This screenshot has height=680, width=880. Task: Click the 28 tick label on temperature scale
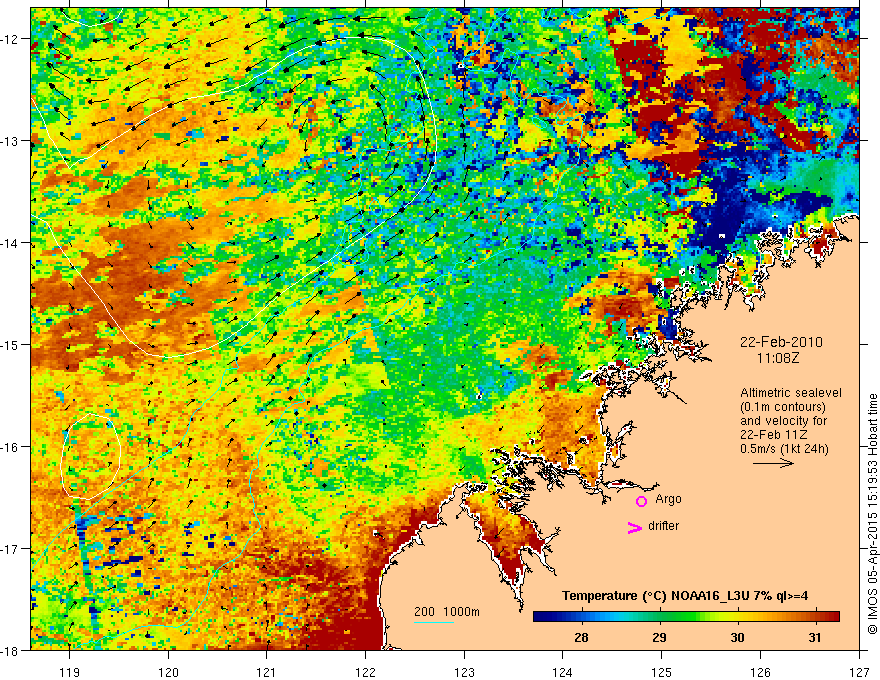click(581, 637)
